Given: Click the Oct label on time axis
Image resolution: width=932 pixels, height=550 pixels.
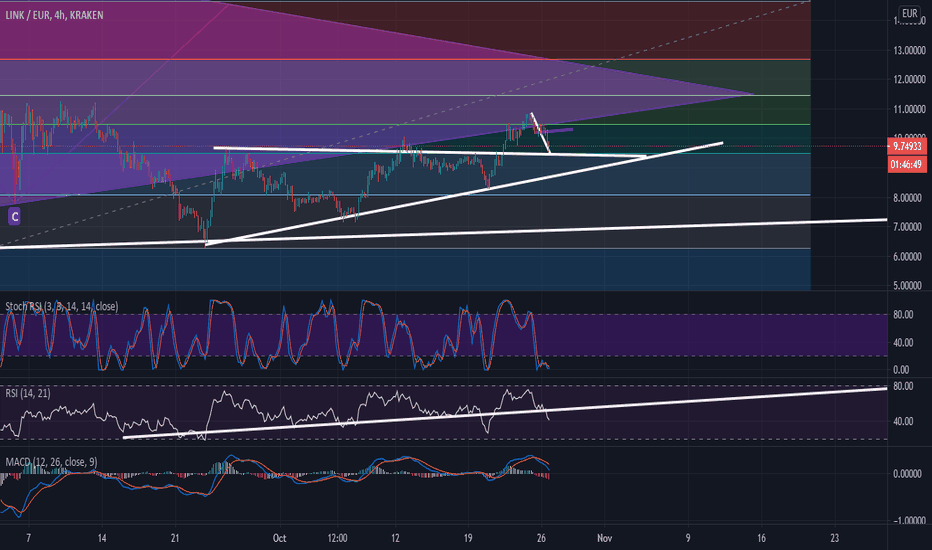Looking at the screenshot, I should (x=279, y=538).
